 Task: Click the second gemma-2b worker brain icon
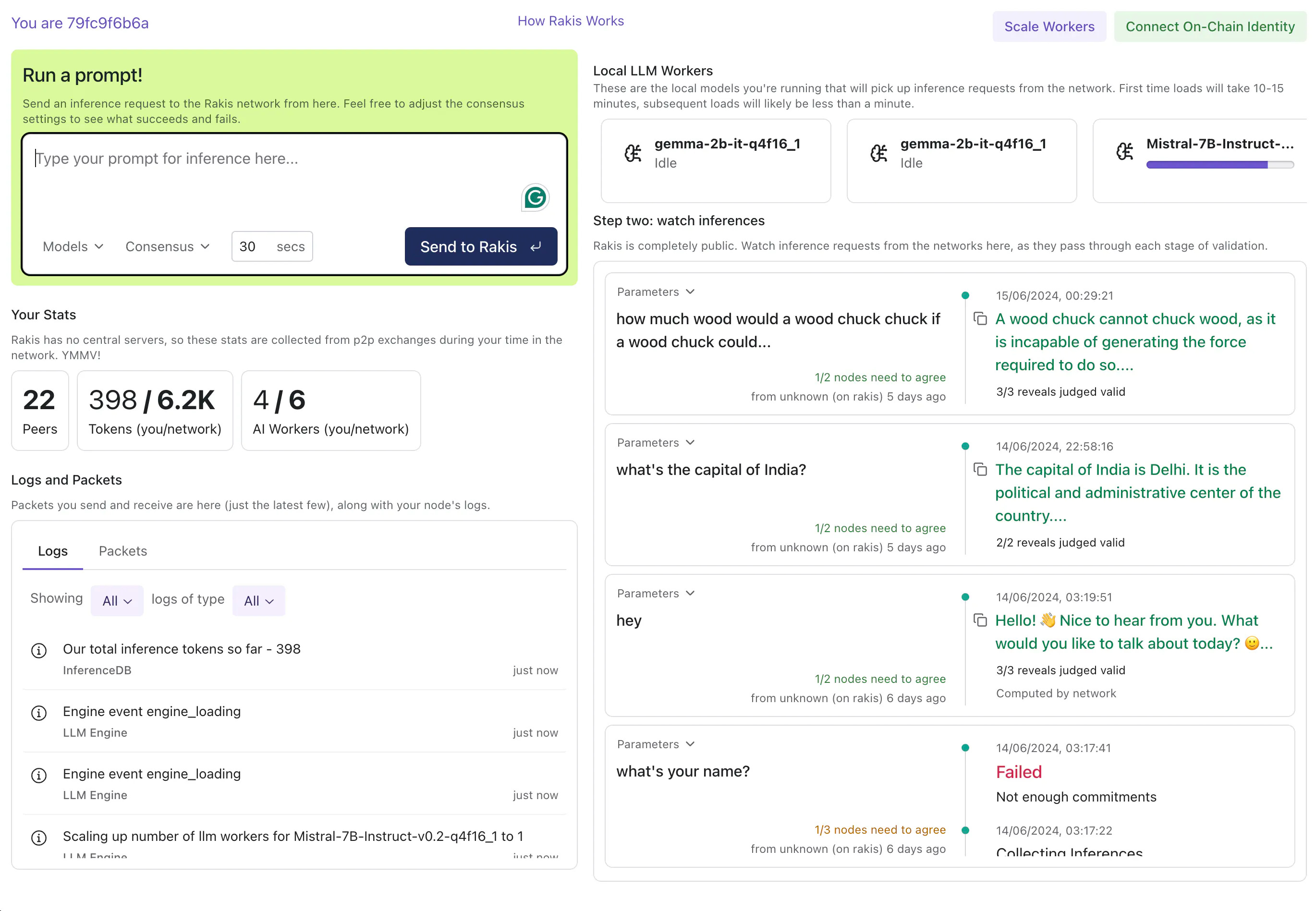878,153
